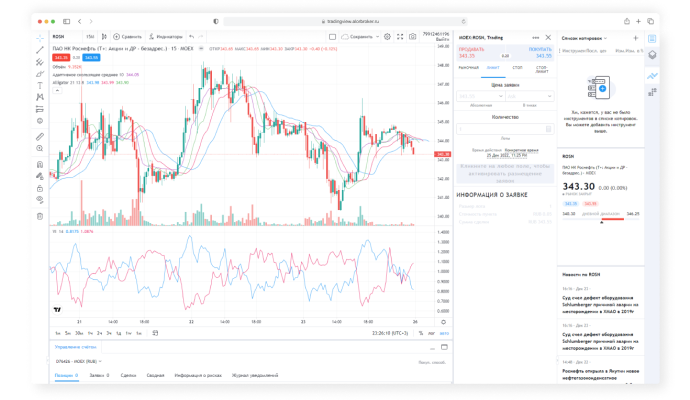Toggle авто auto scale
Screen dimensions: 690x400
(x=444, y=333)
